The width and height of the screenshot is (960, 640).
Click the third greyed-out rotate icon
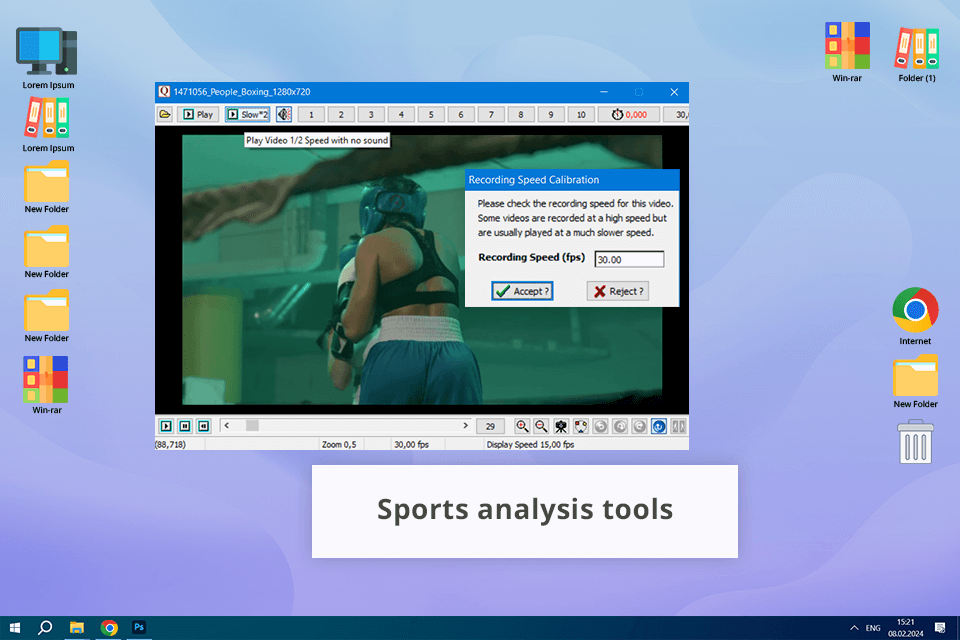coord(639,426)
